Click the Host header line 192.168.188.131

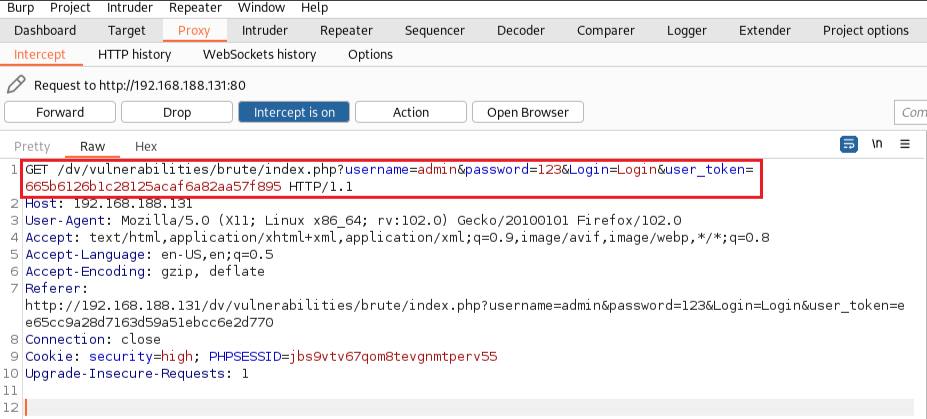coord(109,204)
